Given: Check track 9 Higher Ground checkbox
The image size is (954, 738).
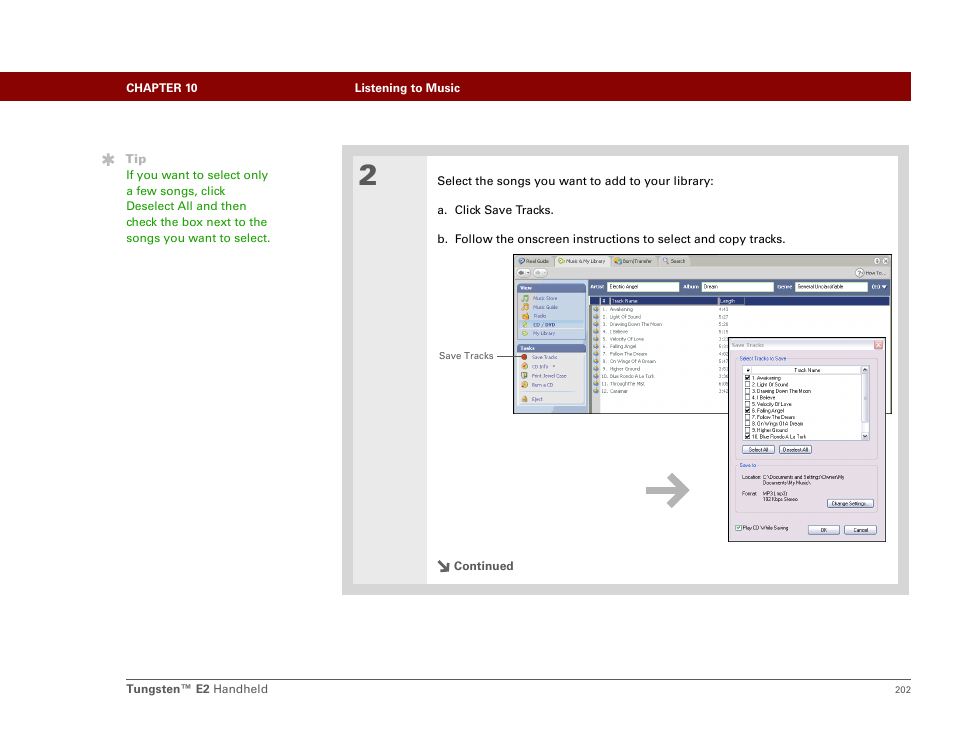Looking at the screenshot, I should tap(748, 430).
